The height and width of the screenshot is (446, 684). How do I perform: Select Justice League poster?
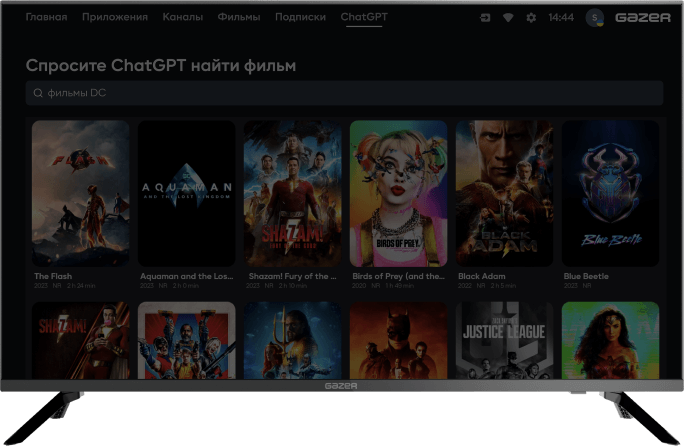[x=504, y=340]
